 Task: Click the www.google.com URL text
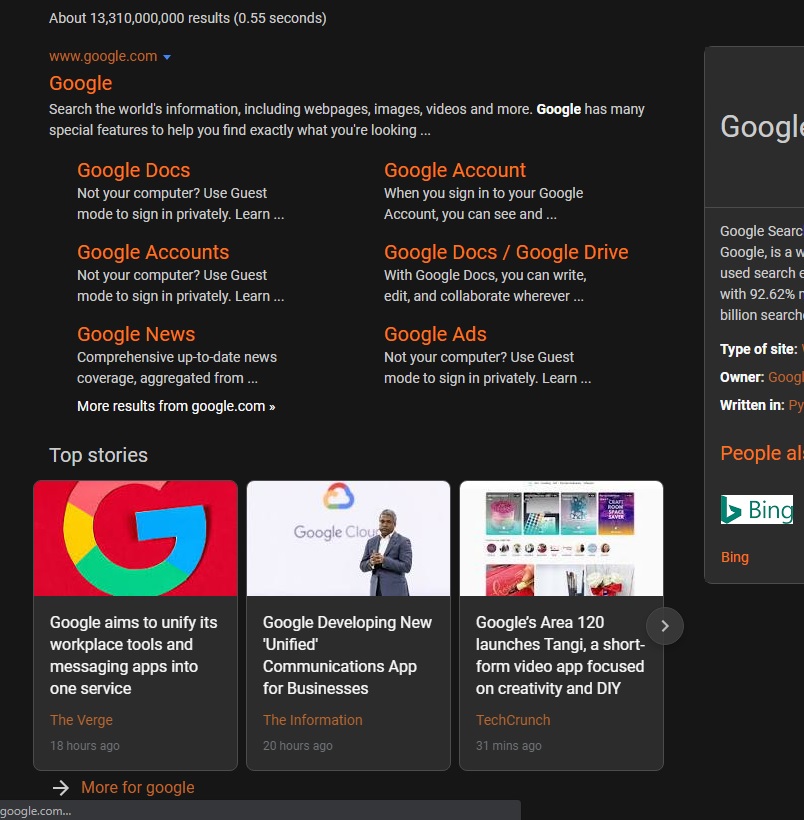103,56
